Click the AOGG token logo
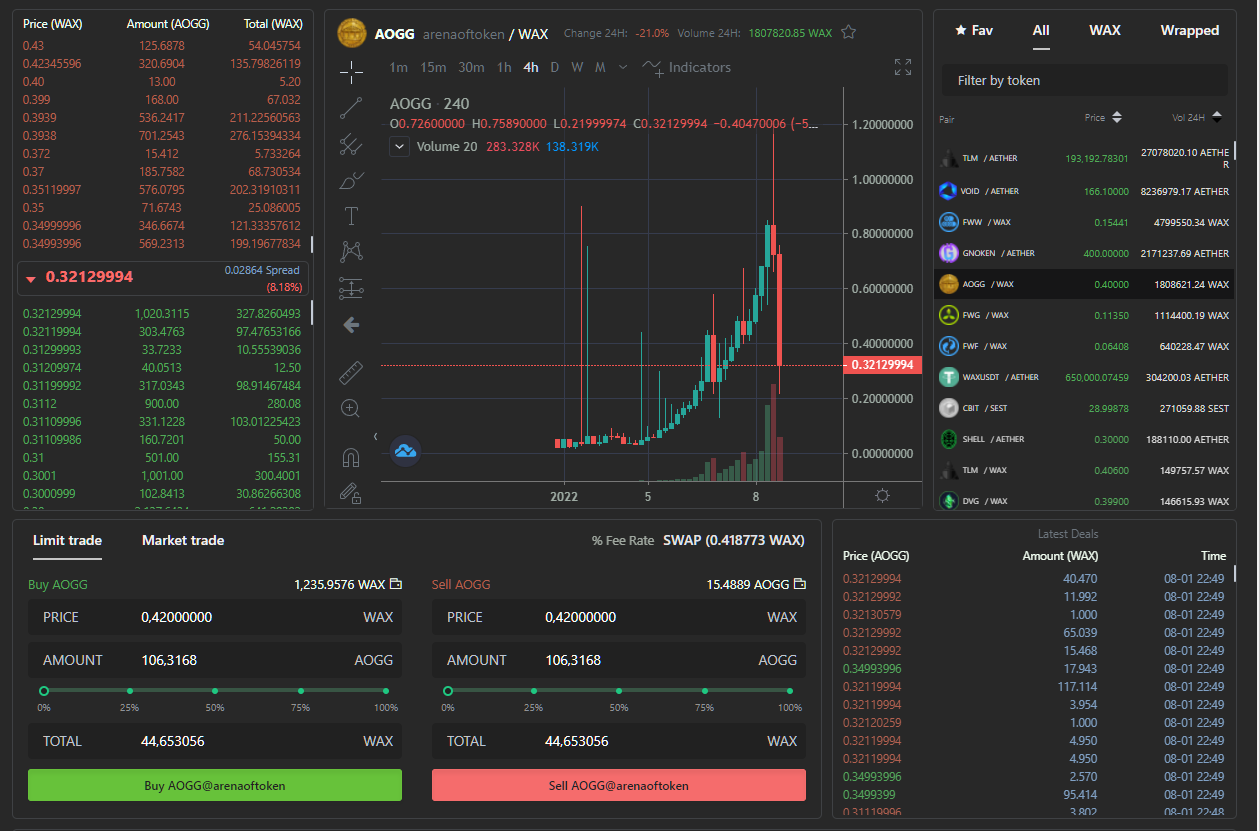 click(352, 33)
